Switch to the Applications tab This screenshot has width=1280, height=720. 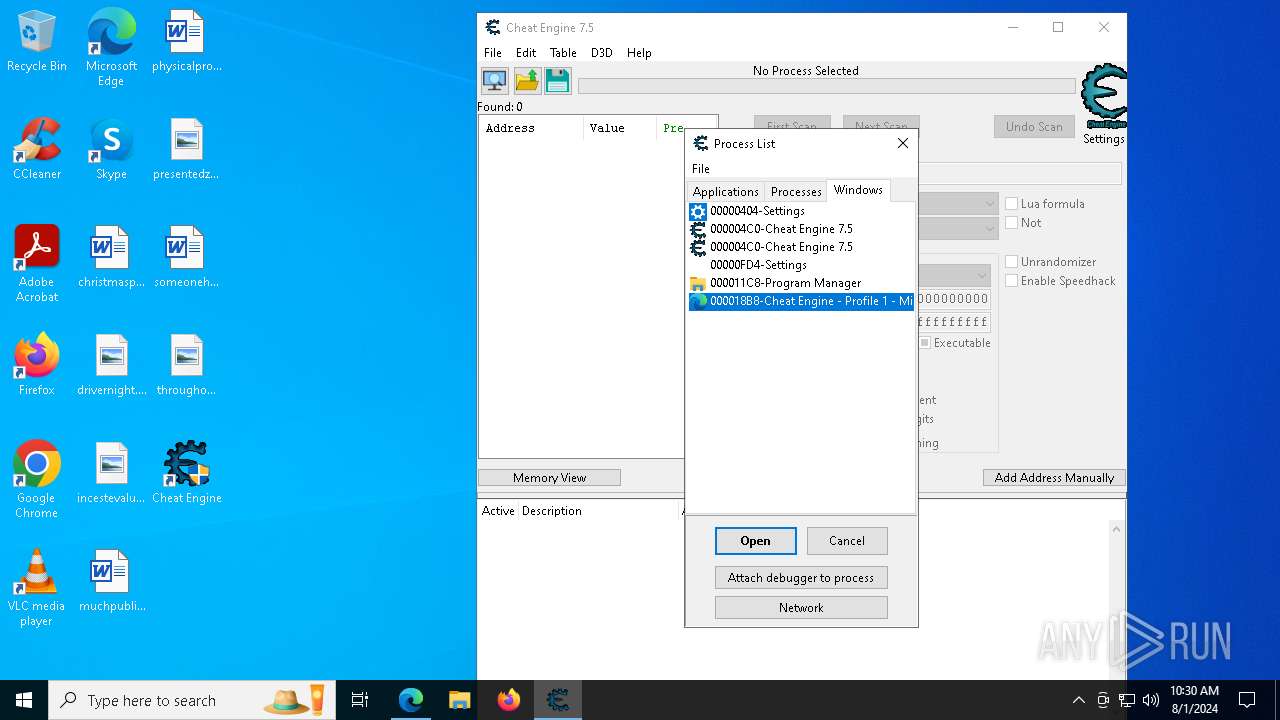(x=726, y=192)
